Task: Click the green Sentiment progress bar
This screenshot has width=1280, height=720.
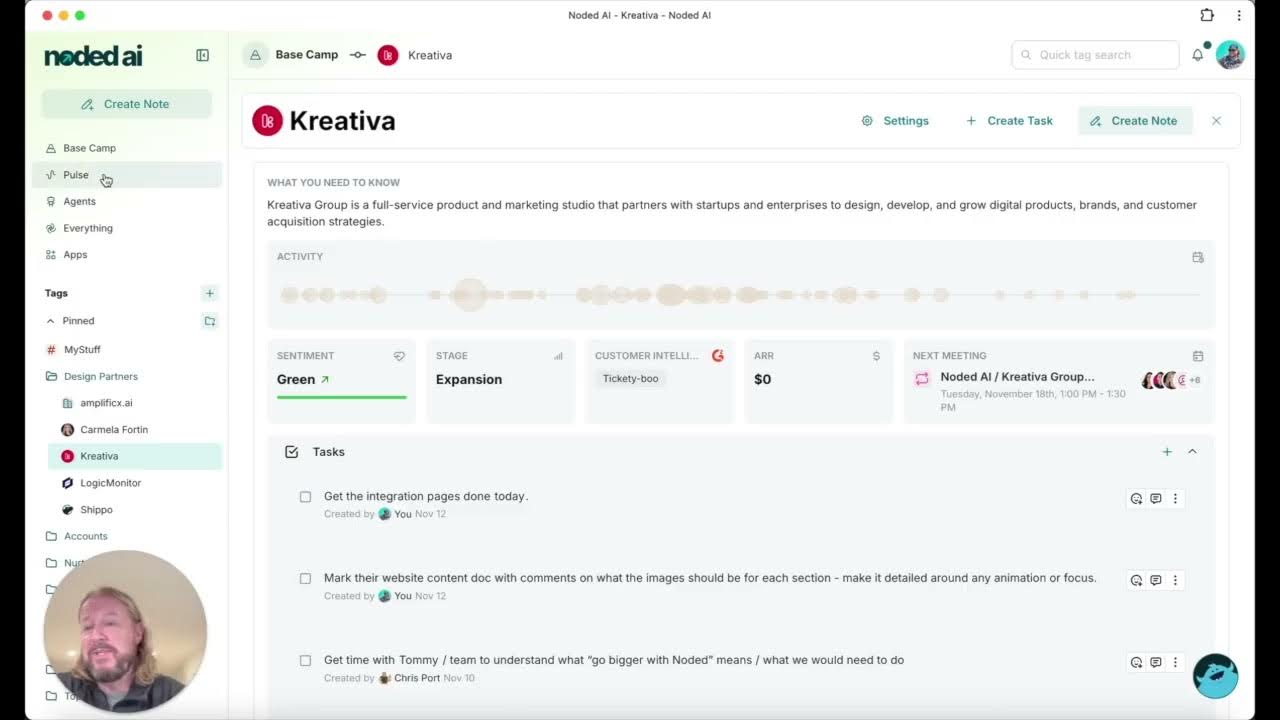Action: tap(341, 398)
